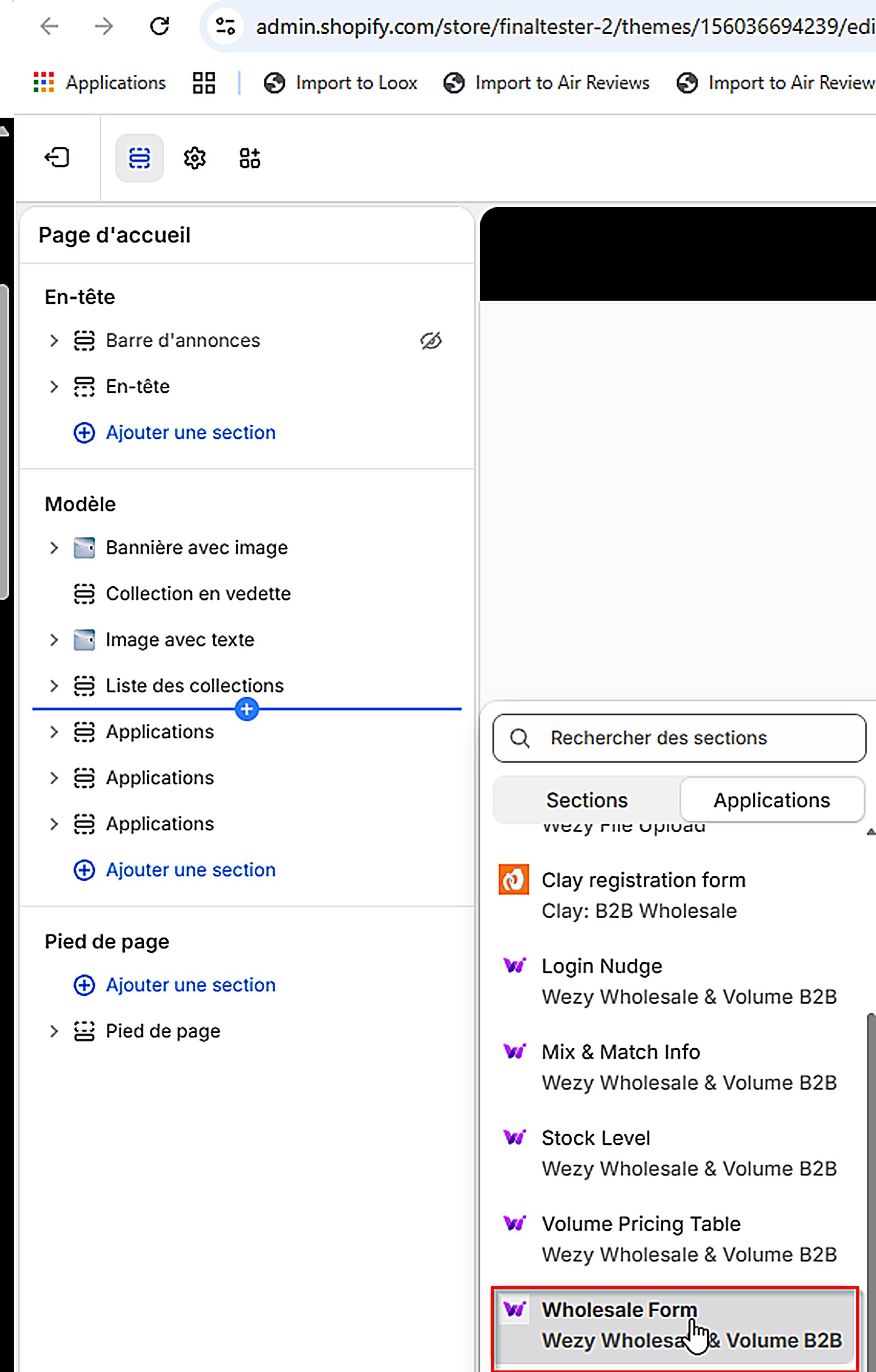Click the blue plus insert section marker
The width and height of the screenshot is (876, 1372).
click(246, 710)
